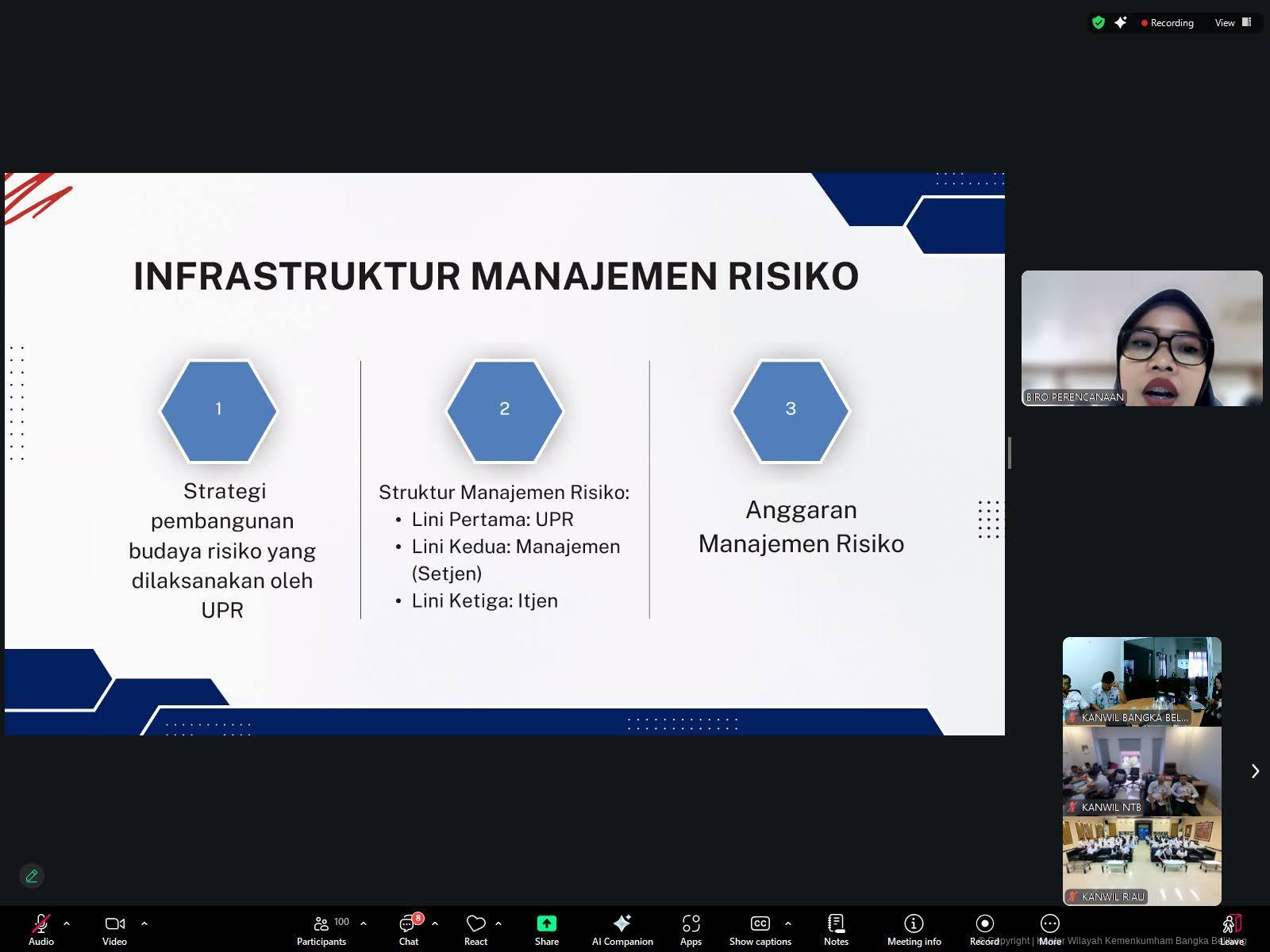
Task: Click the green encryption shield icon
Action: click(1099, 23)
